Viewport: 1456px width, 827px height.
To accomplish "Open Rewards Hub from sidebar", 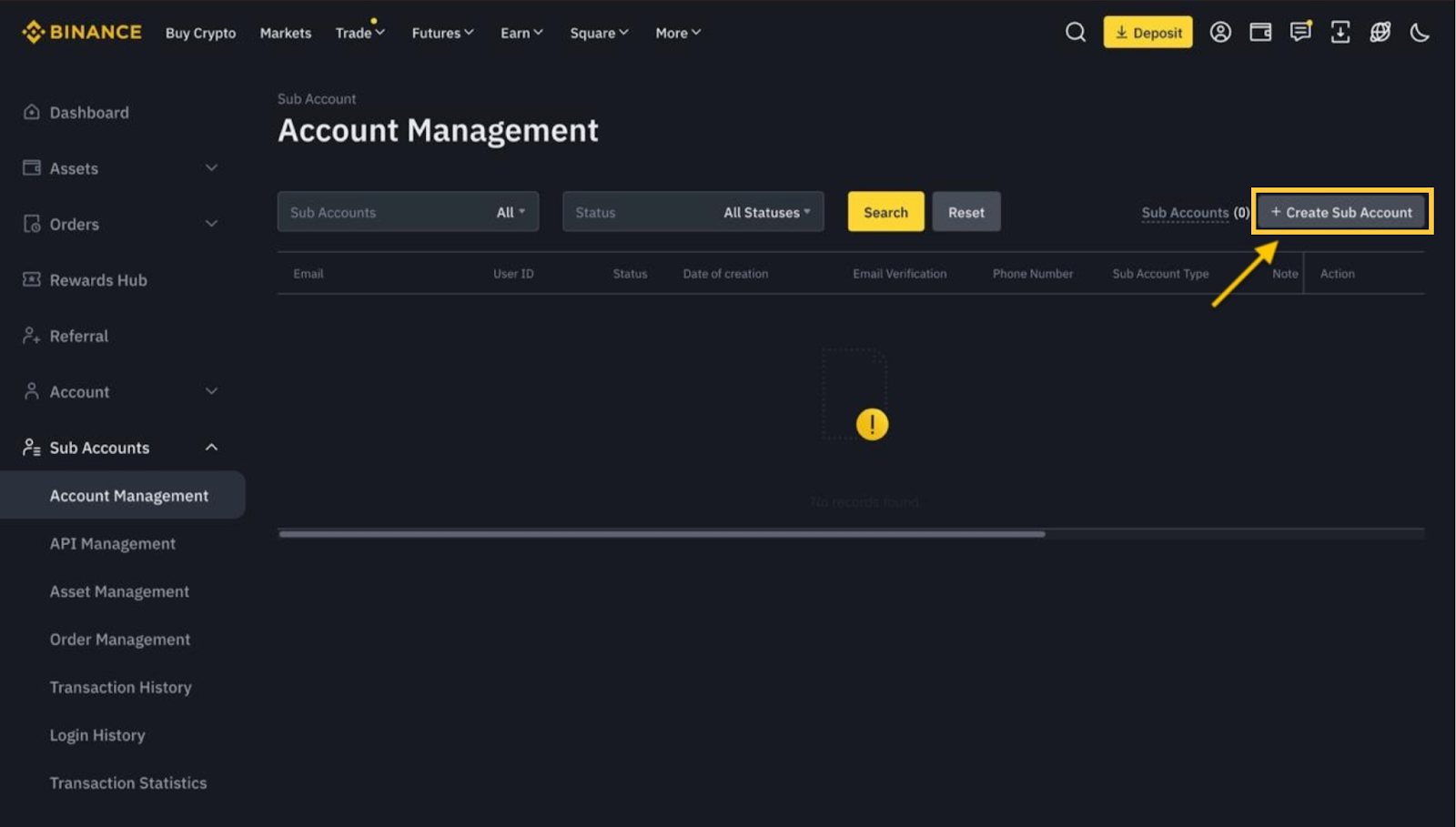I will [98, 280].
